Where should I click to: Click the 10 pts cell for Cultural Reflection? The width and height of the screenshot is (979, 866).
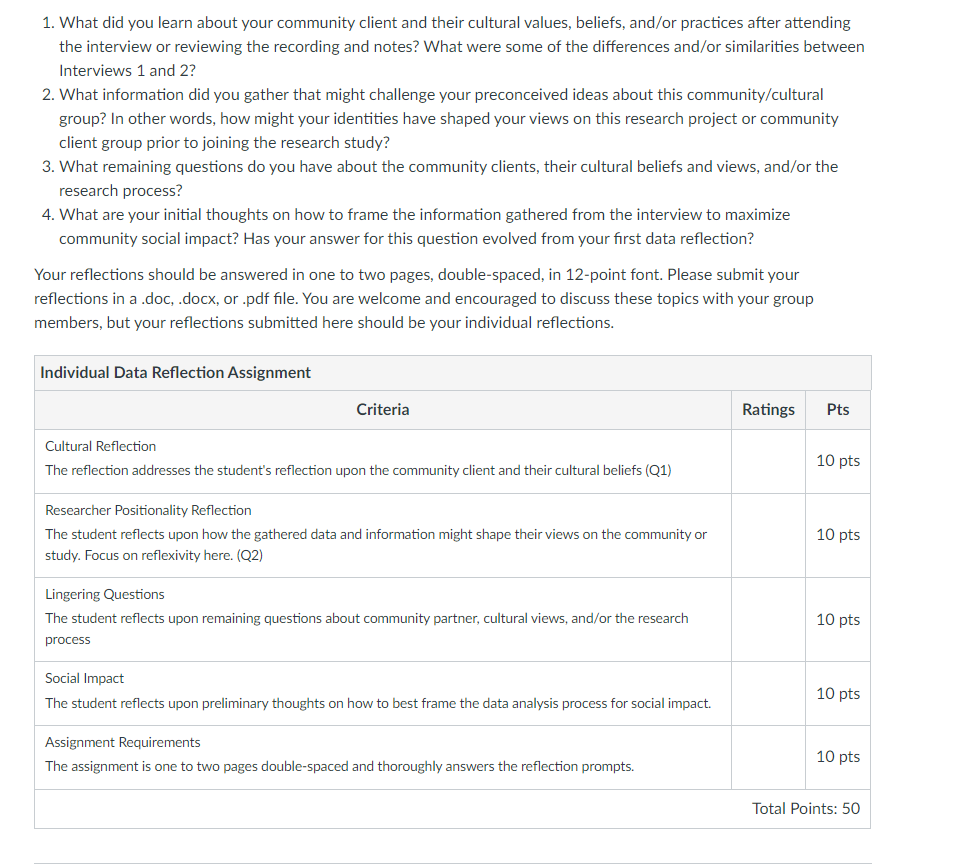(838, 461)
